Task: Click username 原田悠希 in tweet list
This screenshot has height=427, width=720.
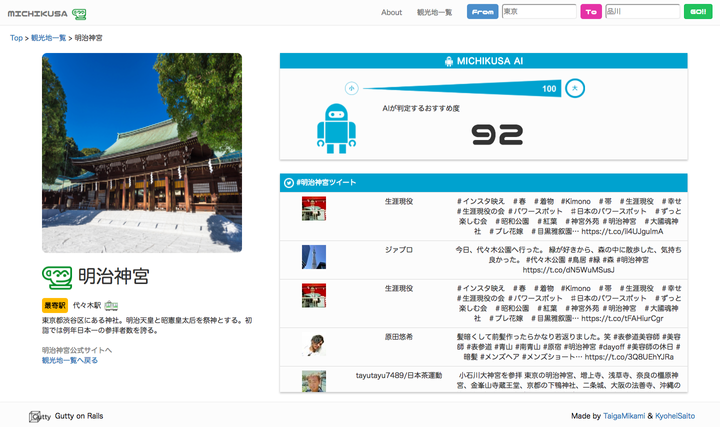Action: (x=399, y=337)
